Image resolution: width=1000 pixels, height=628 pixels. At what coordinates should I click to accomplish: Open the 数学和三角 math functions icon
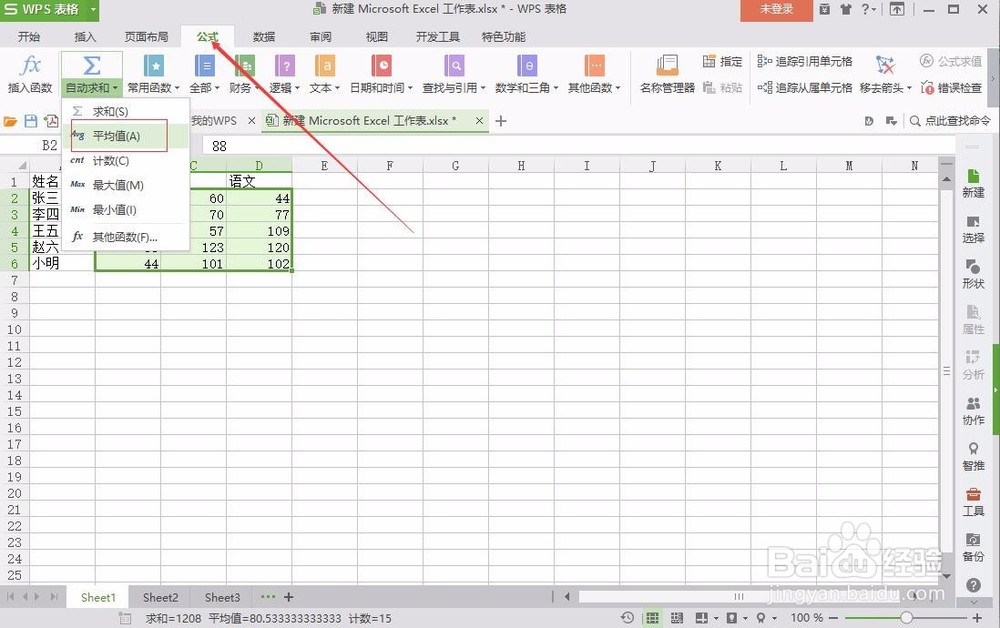tap(527, 66)
